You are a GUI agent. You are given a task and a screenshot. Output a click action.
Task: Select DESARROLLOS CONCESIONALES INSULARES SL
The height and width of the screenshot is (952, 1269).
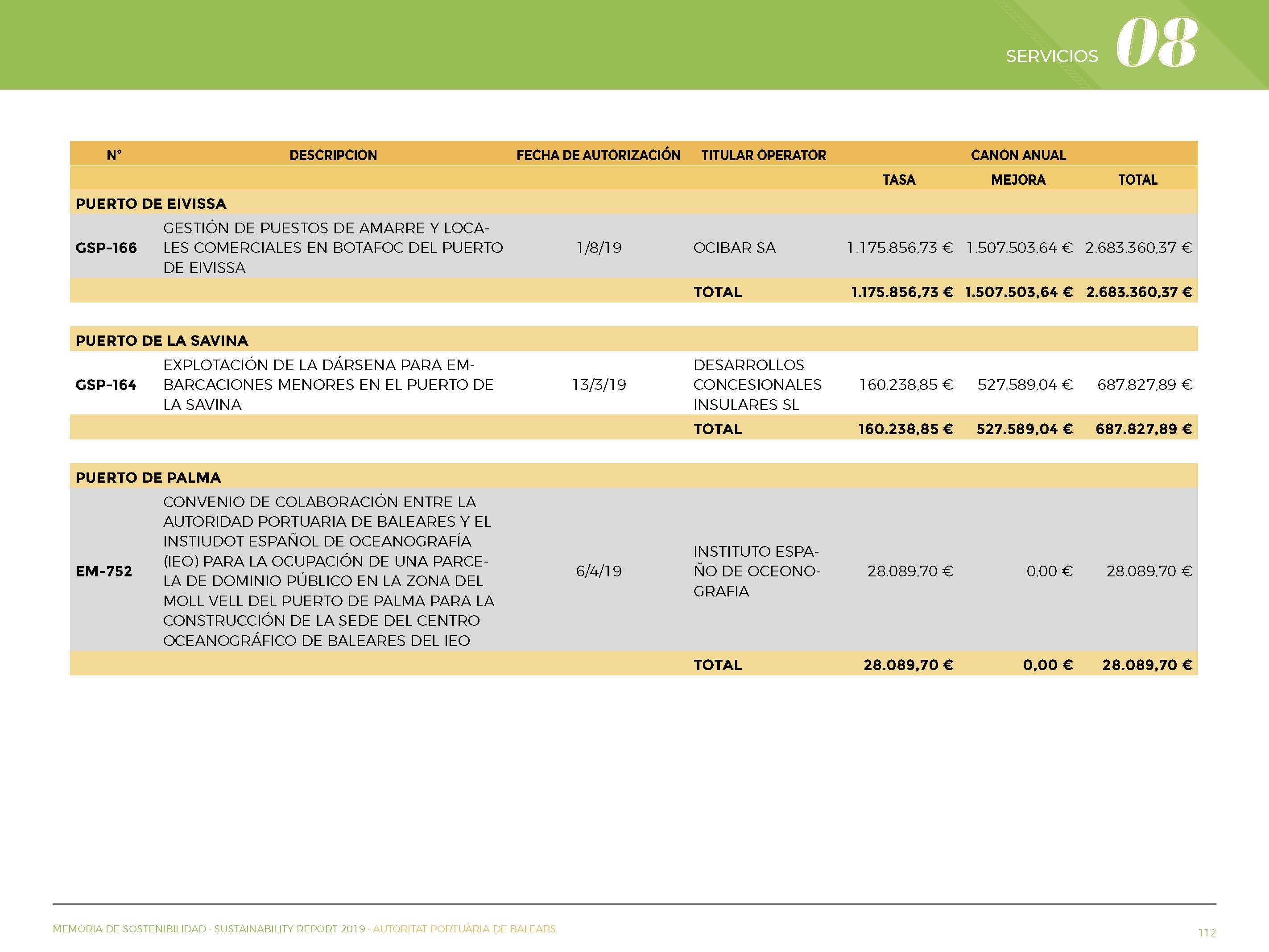coord(757,385)
